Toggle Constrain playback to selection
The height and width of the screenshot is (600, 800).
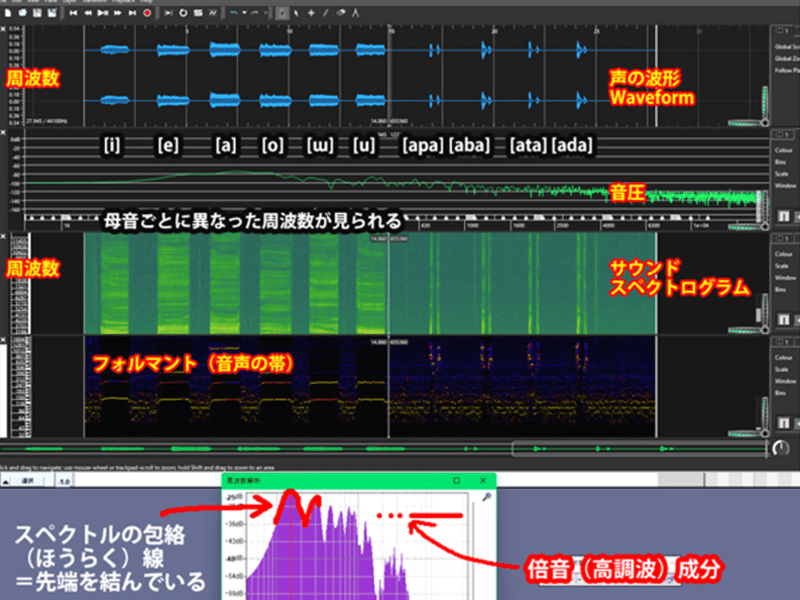pos(169,14)
